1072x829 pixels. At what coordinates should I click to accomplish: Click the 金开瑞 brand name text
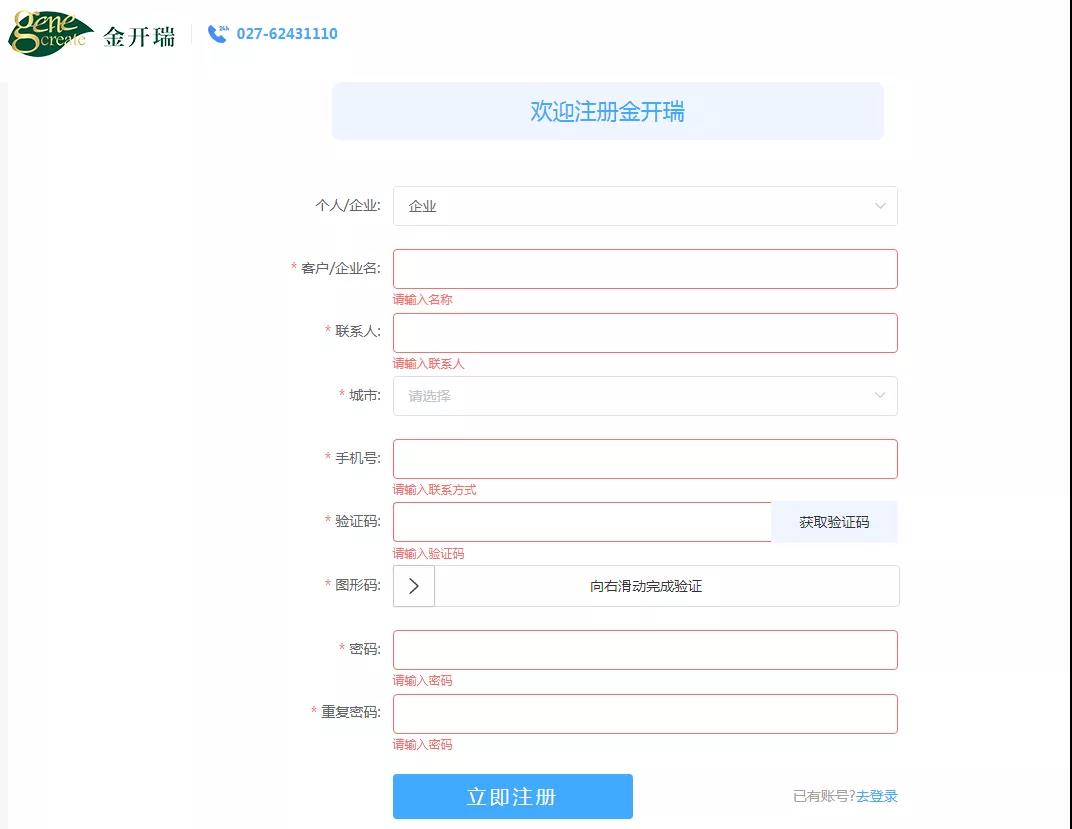tap(139, 33)
